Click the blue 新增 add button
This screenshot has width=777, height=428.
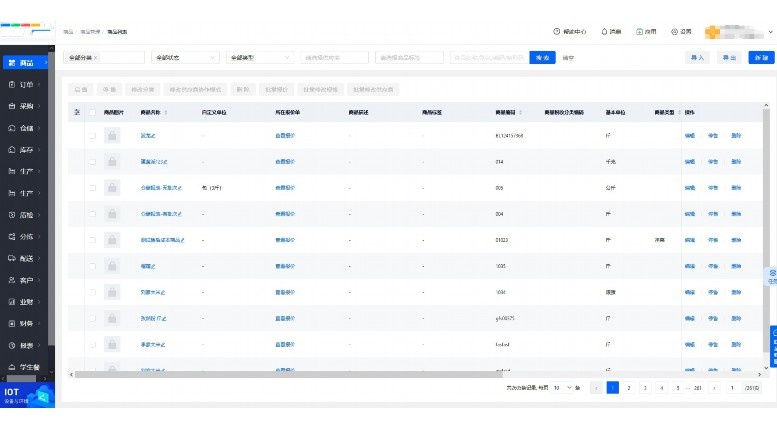[x=761, y=57]
